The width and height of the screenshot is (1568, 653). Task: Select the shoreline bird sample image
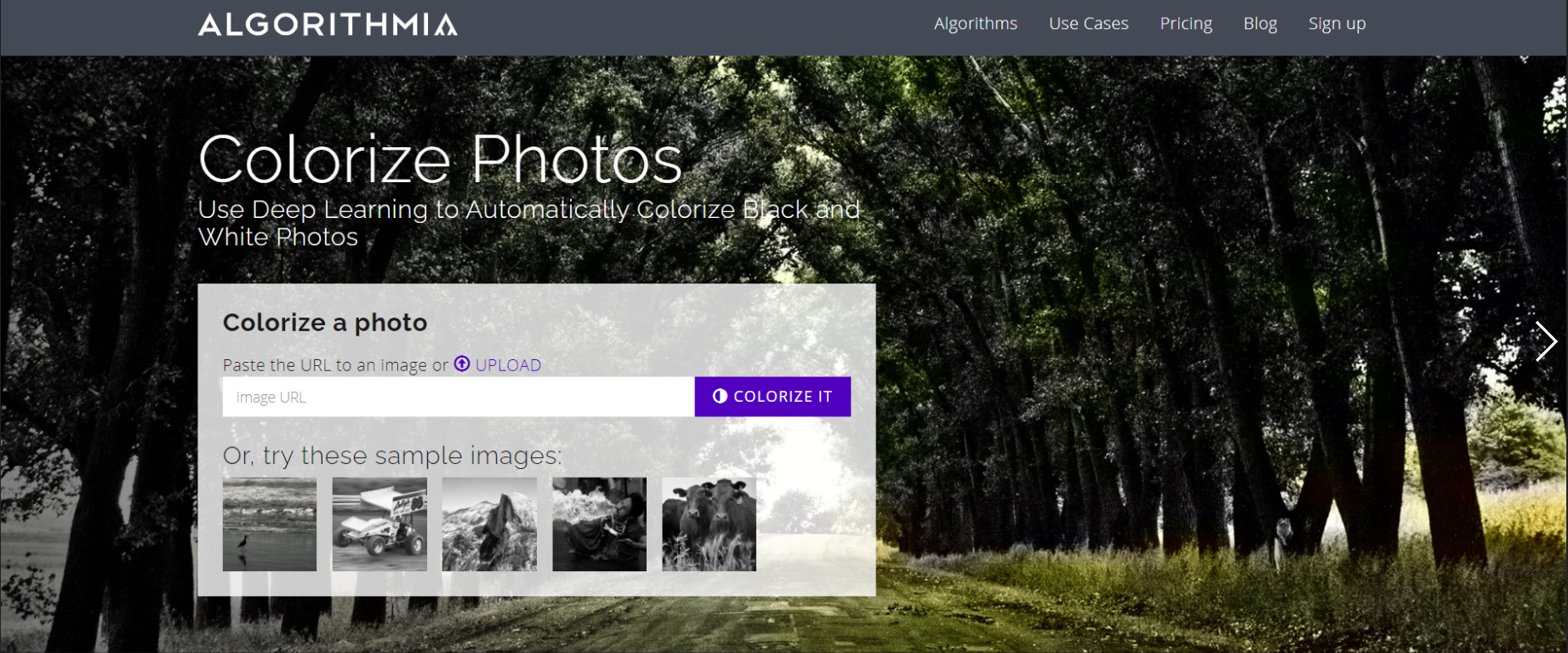tap(269, 524)
